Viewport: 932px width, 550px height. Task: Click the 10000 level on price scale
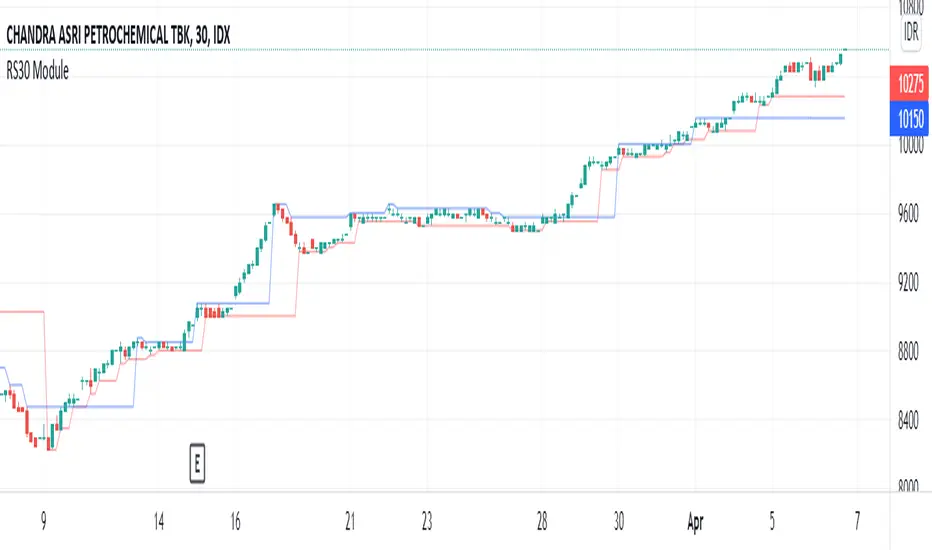click(910, 147)
